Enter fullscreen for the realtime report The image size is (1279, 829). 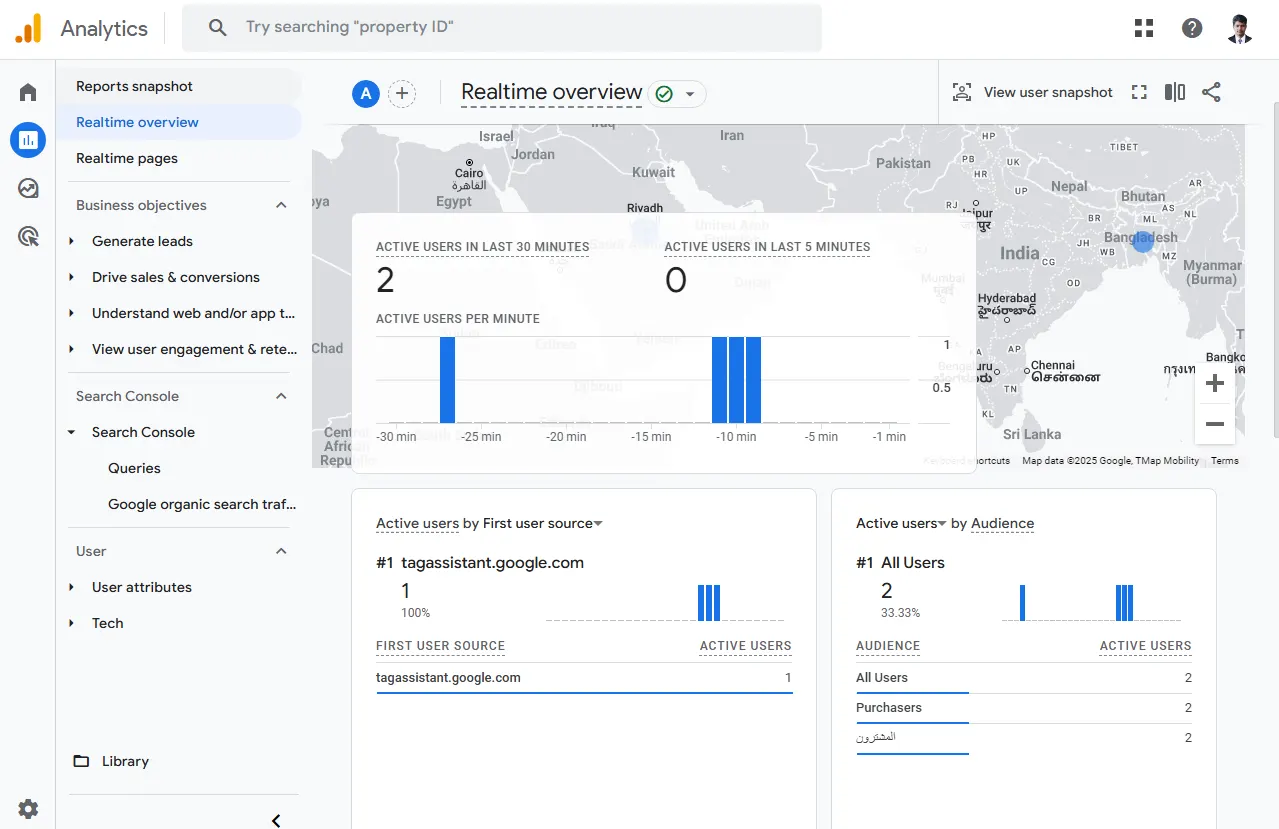point(1139,92)
